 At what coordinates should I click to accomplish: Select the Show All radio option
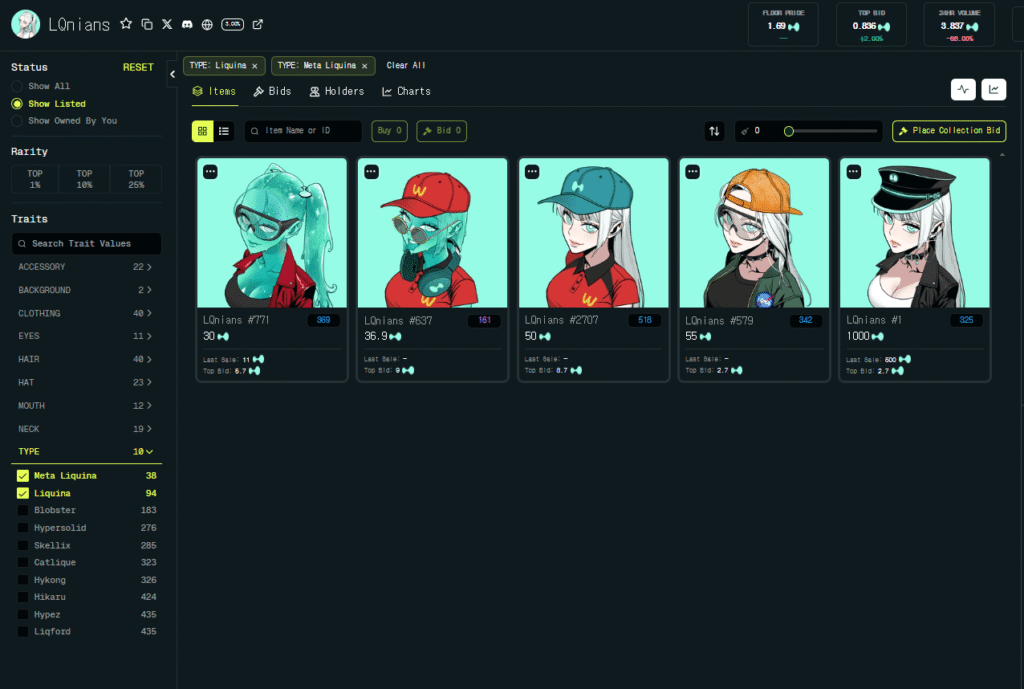17,87
